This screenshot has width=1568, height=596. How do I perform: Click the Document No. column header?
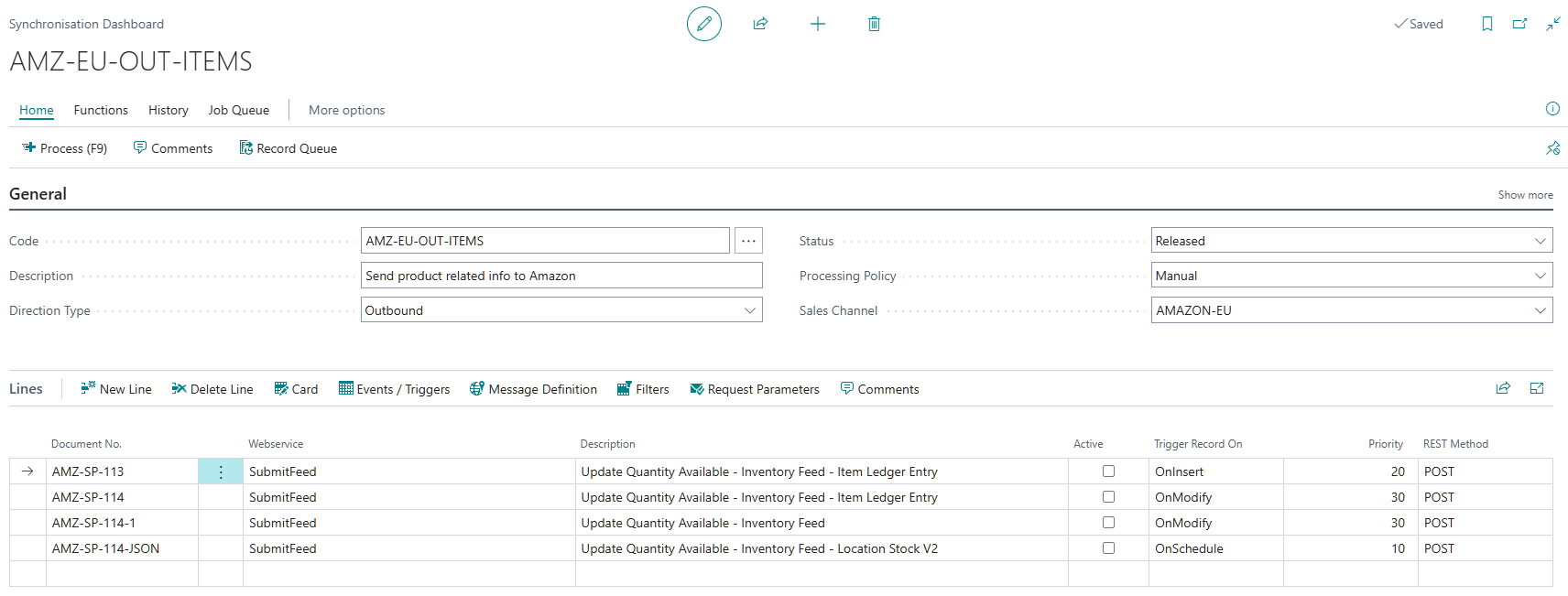pos(86,444)
